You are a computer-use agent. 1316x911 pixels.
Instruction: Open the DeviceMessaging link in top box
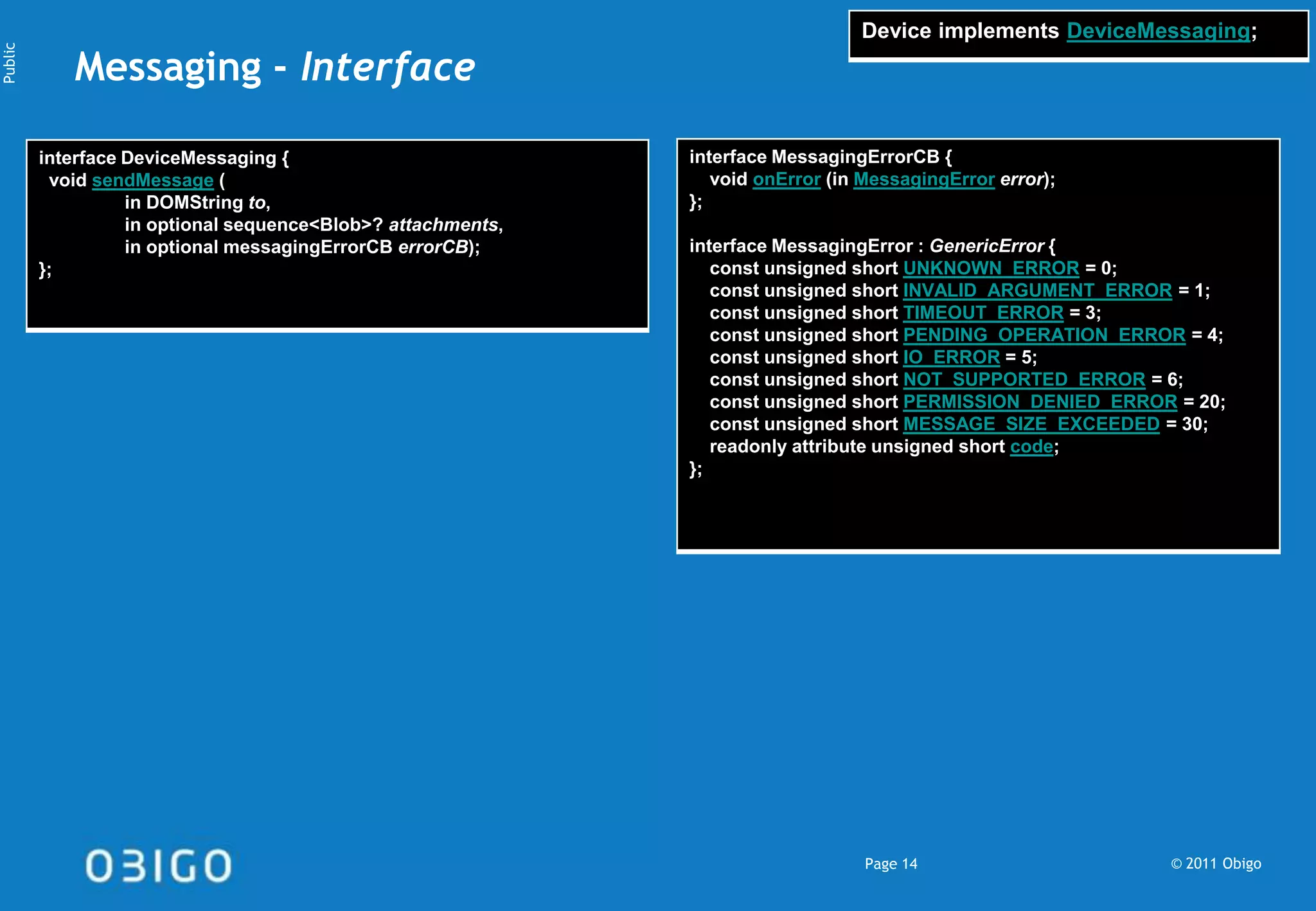tap(1159, 31)
